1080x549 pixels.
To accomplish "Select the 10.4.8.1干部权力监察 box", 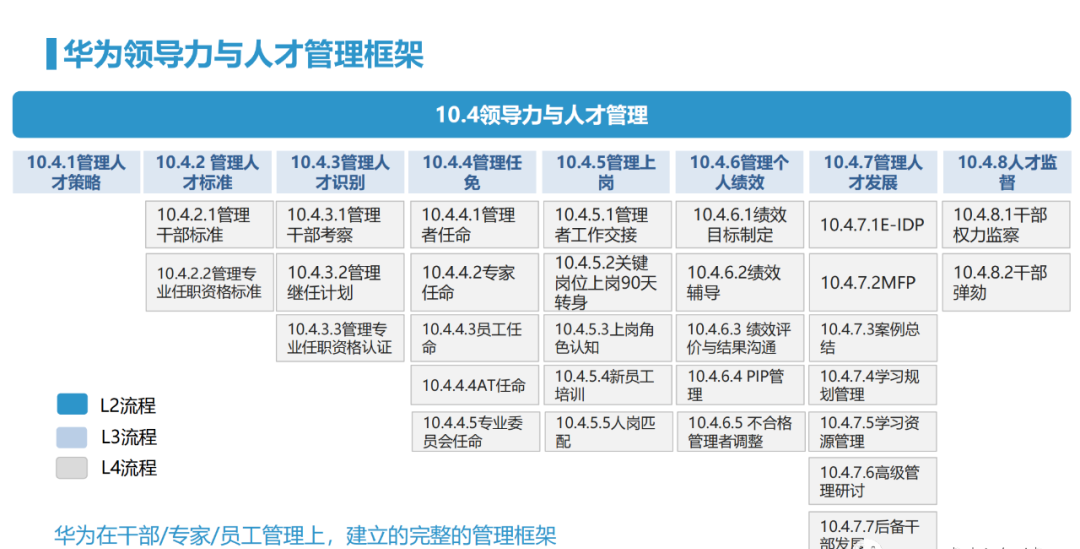I will click(1006, 225).
